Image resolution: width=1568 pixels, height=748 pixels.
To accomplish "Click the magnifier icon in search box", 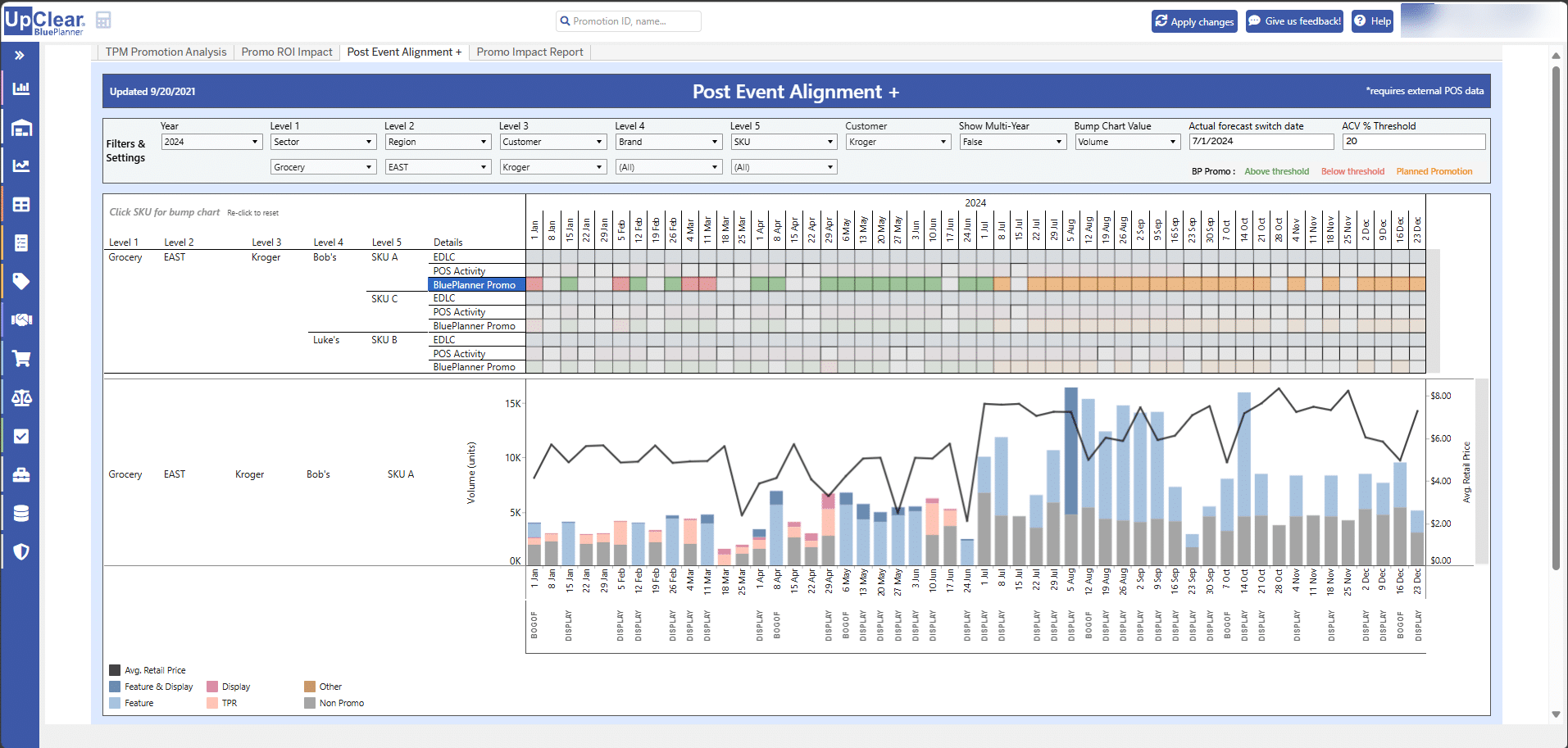I will click(565, 21).
